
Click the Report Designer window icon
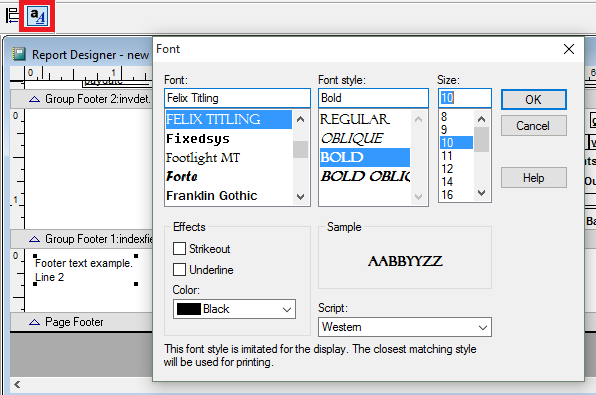[19, 54]
